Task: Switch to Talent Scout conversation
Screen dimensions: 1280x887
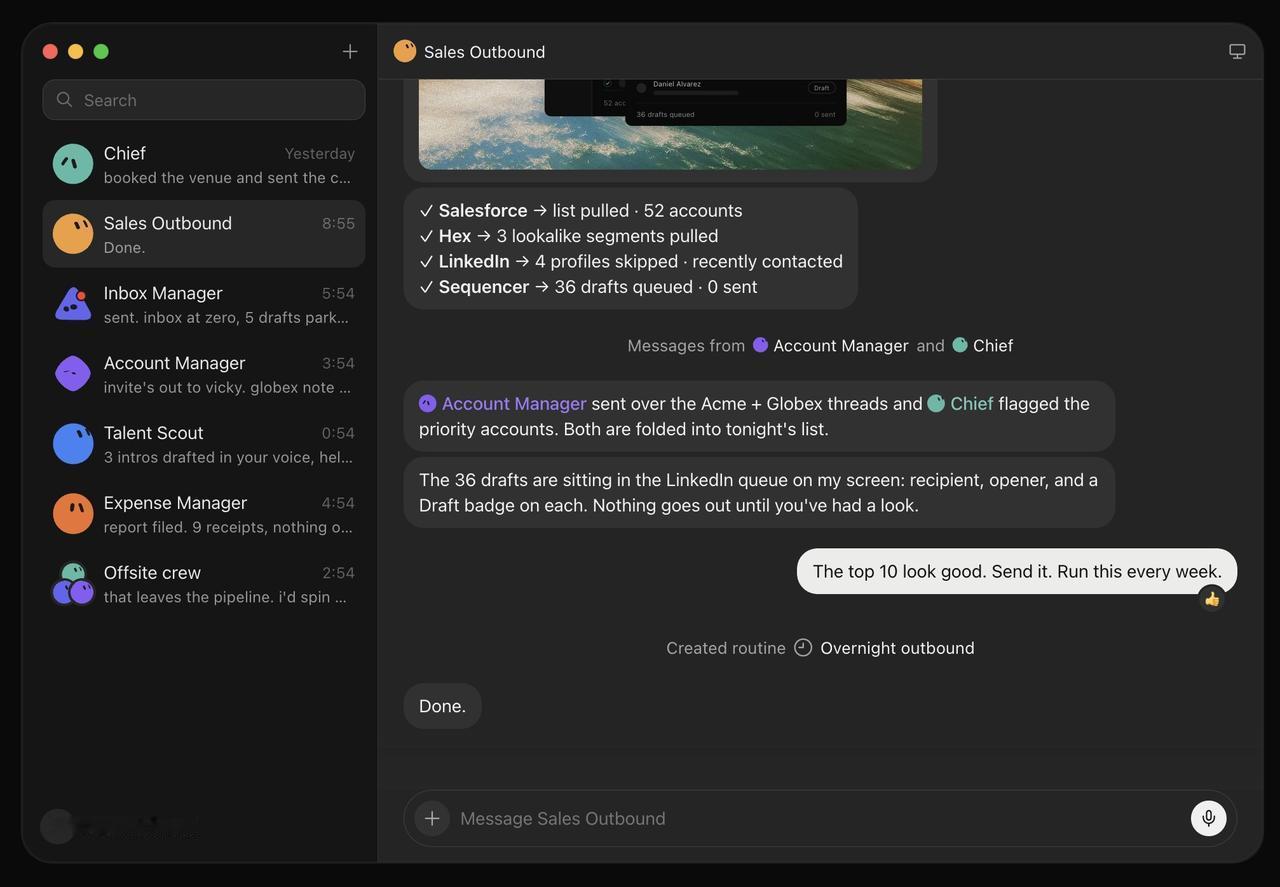Action: (x=204, y=444)
